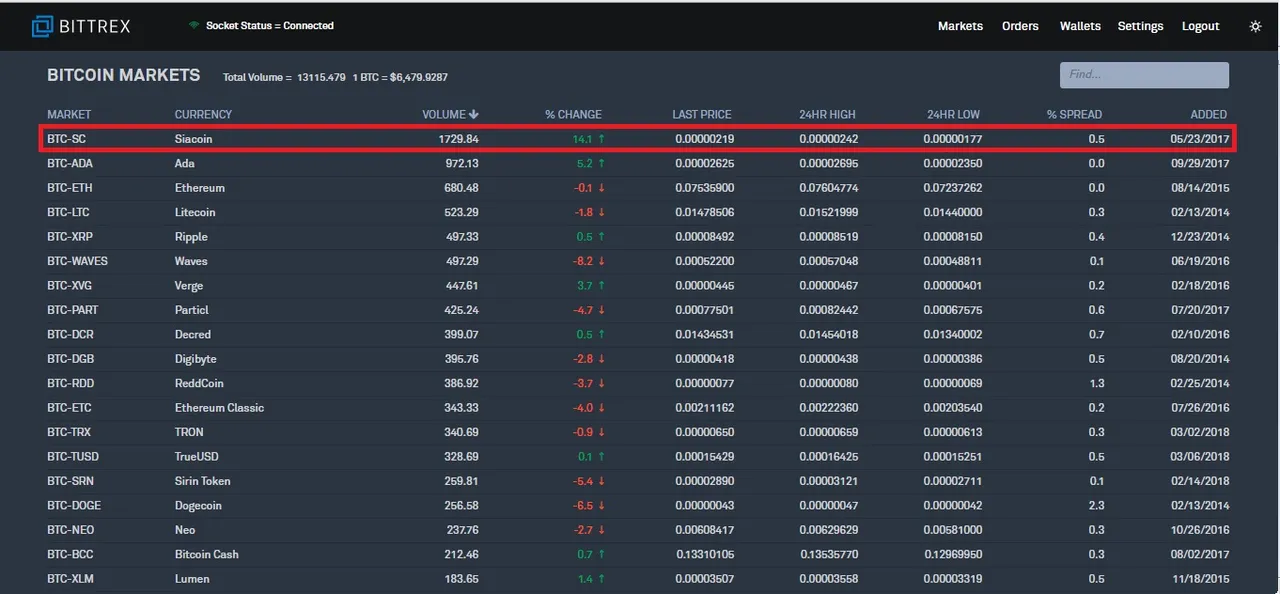Open the BTC-NEO market link
Viewport: 1280px width, 594px height.
(69, 530)
